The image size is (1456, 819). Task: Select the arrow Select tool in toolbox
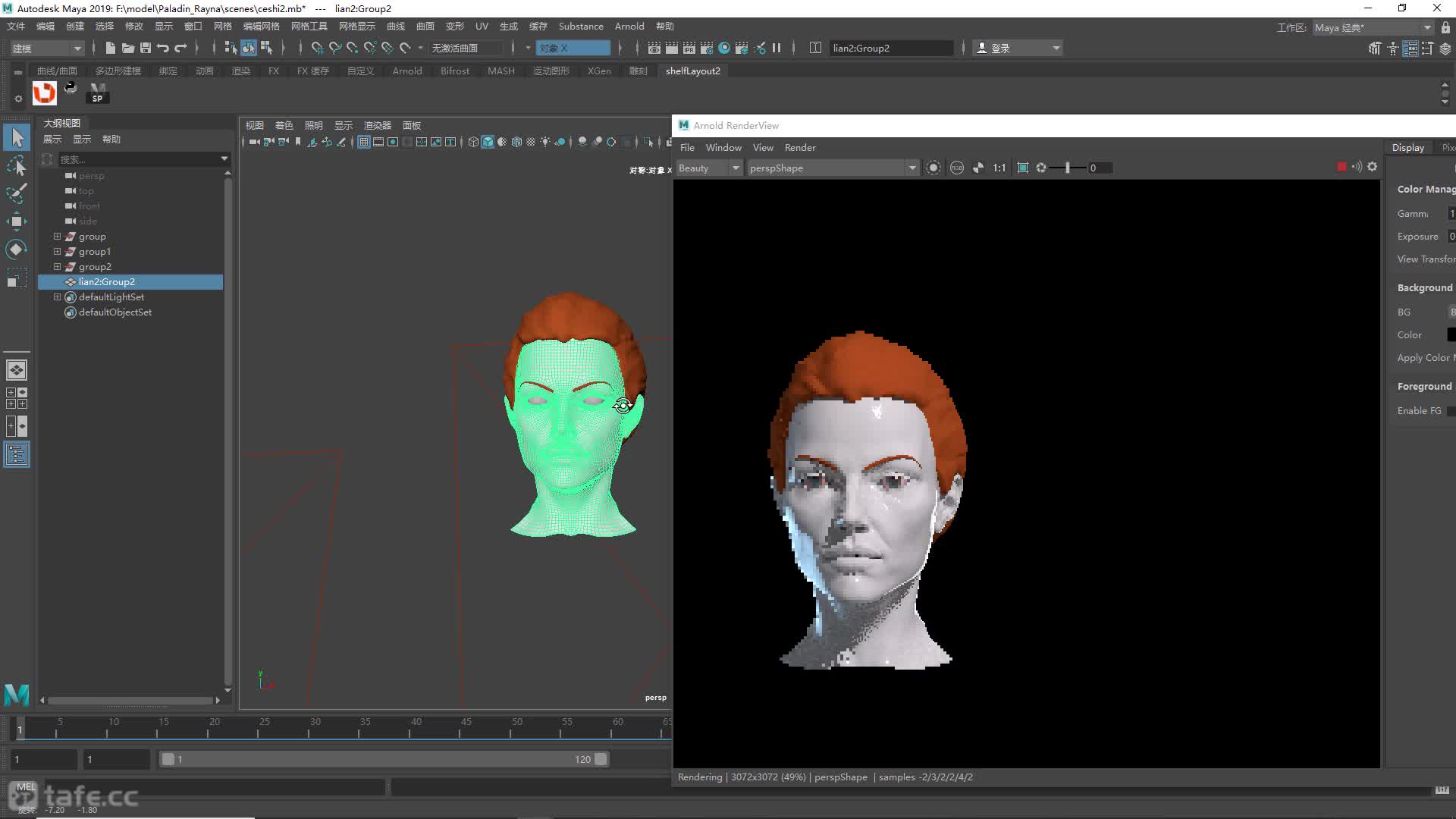[x=17, y=137]
